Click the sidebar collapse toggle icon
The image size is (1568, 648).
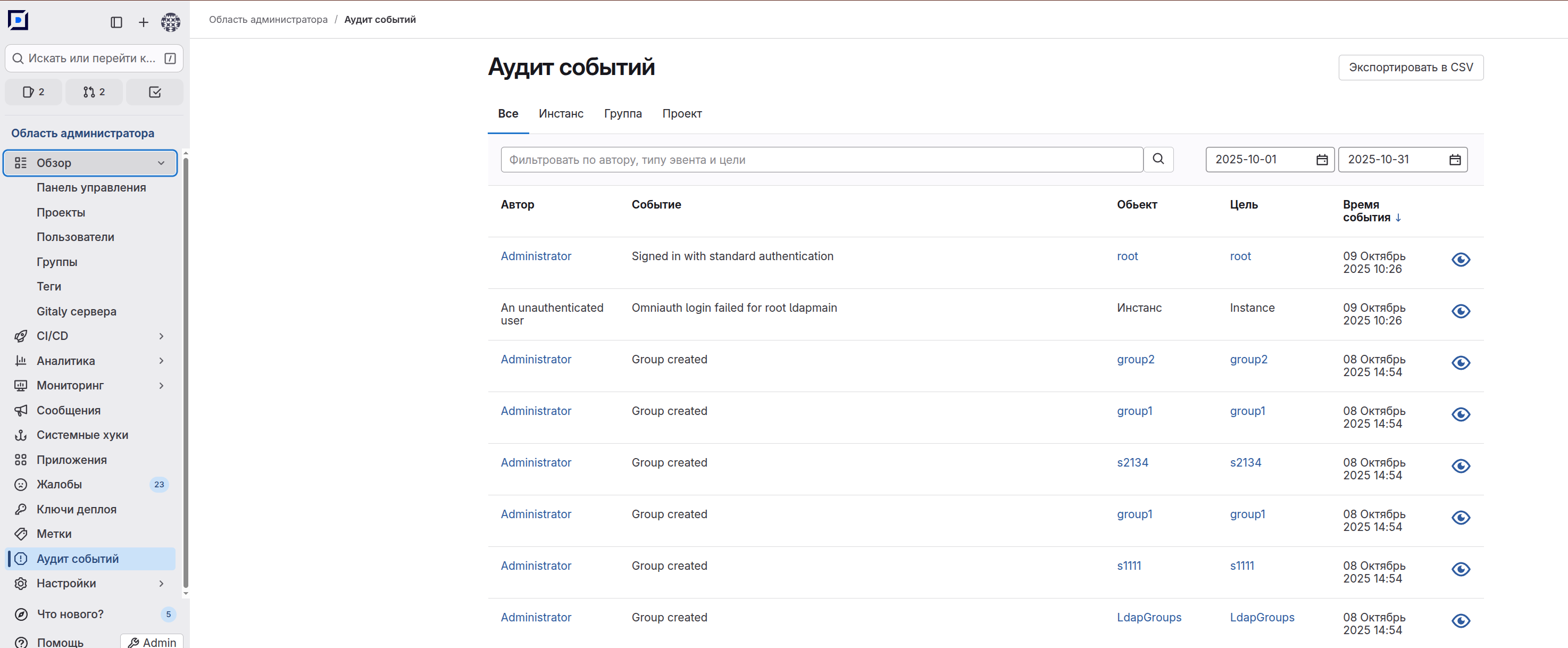(x=116, y=22)
